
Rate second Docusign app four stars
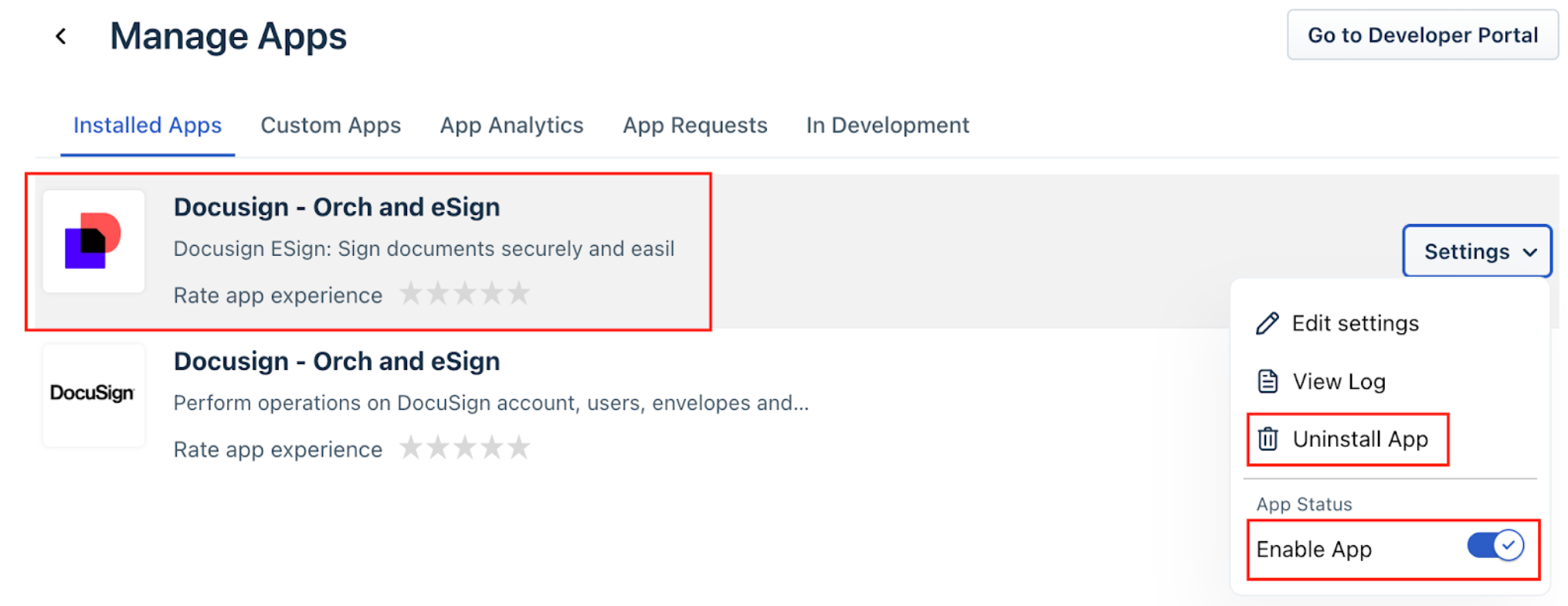click(x=492, y=448)
